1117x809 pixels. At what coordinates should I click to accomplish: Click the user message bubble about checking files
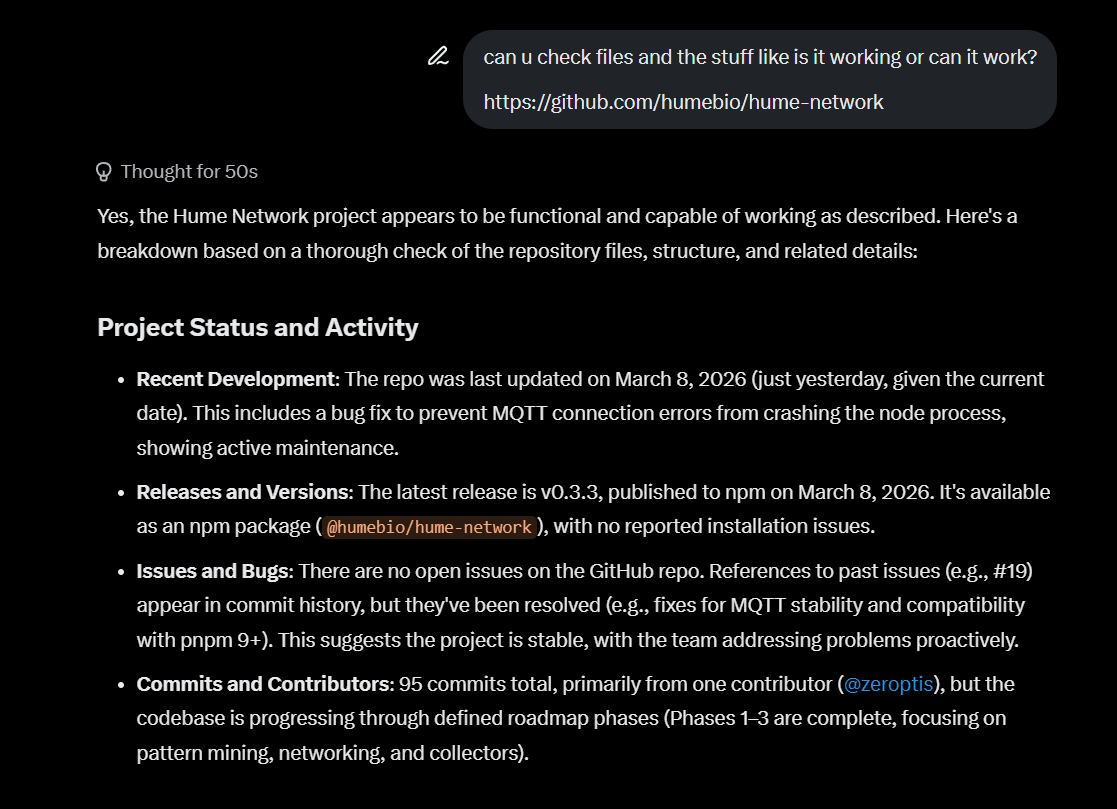759,79
